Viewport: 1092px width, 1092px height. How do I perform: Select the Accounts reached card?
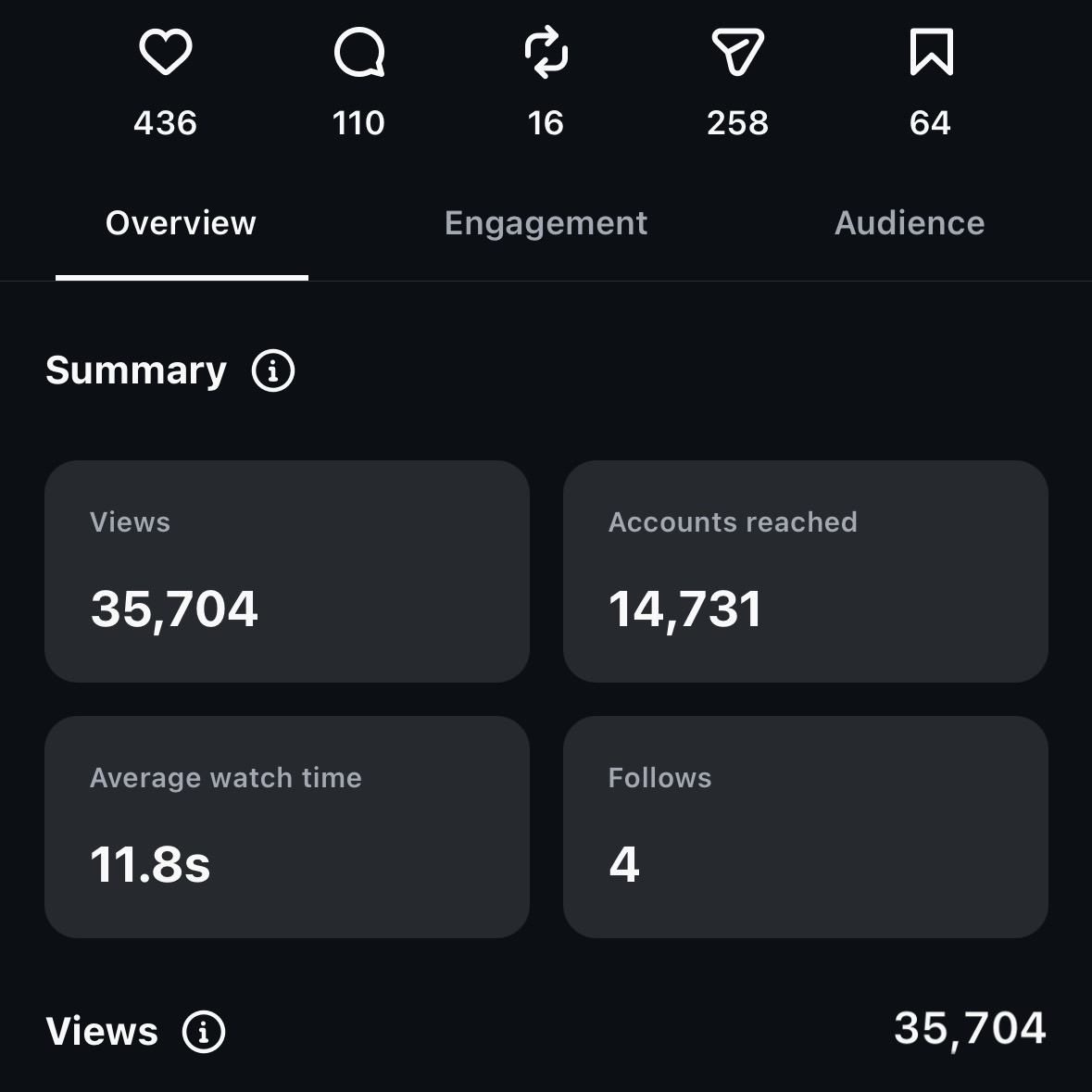point(806,571)
